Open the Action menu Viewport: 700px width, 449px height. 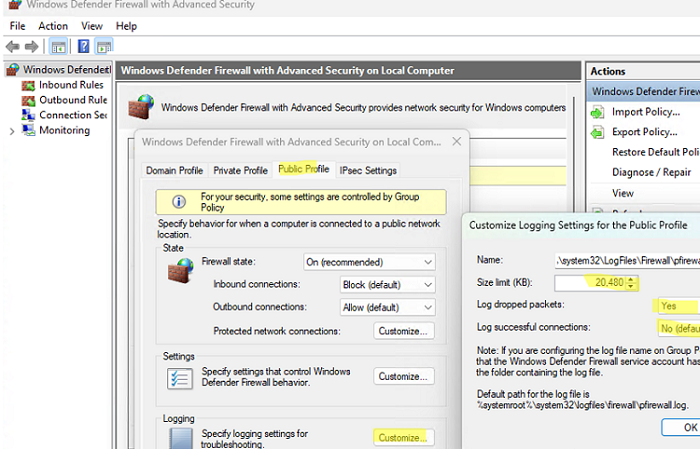coord(53,25)
